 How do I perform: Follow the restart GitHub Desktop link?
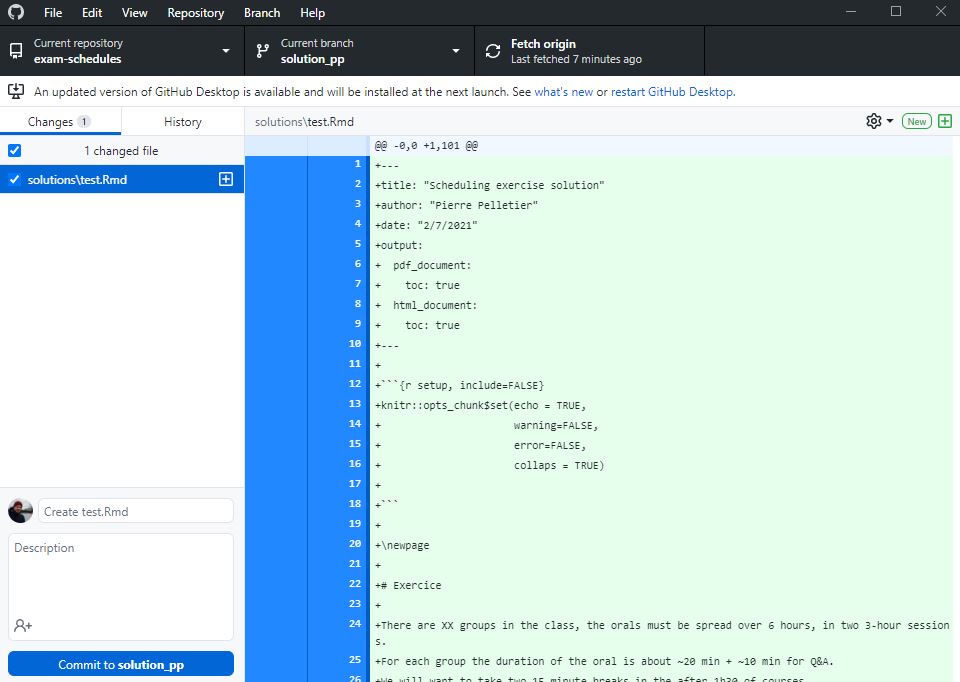tap(672, 92)
